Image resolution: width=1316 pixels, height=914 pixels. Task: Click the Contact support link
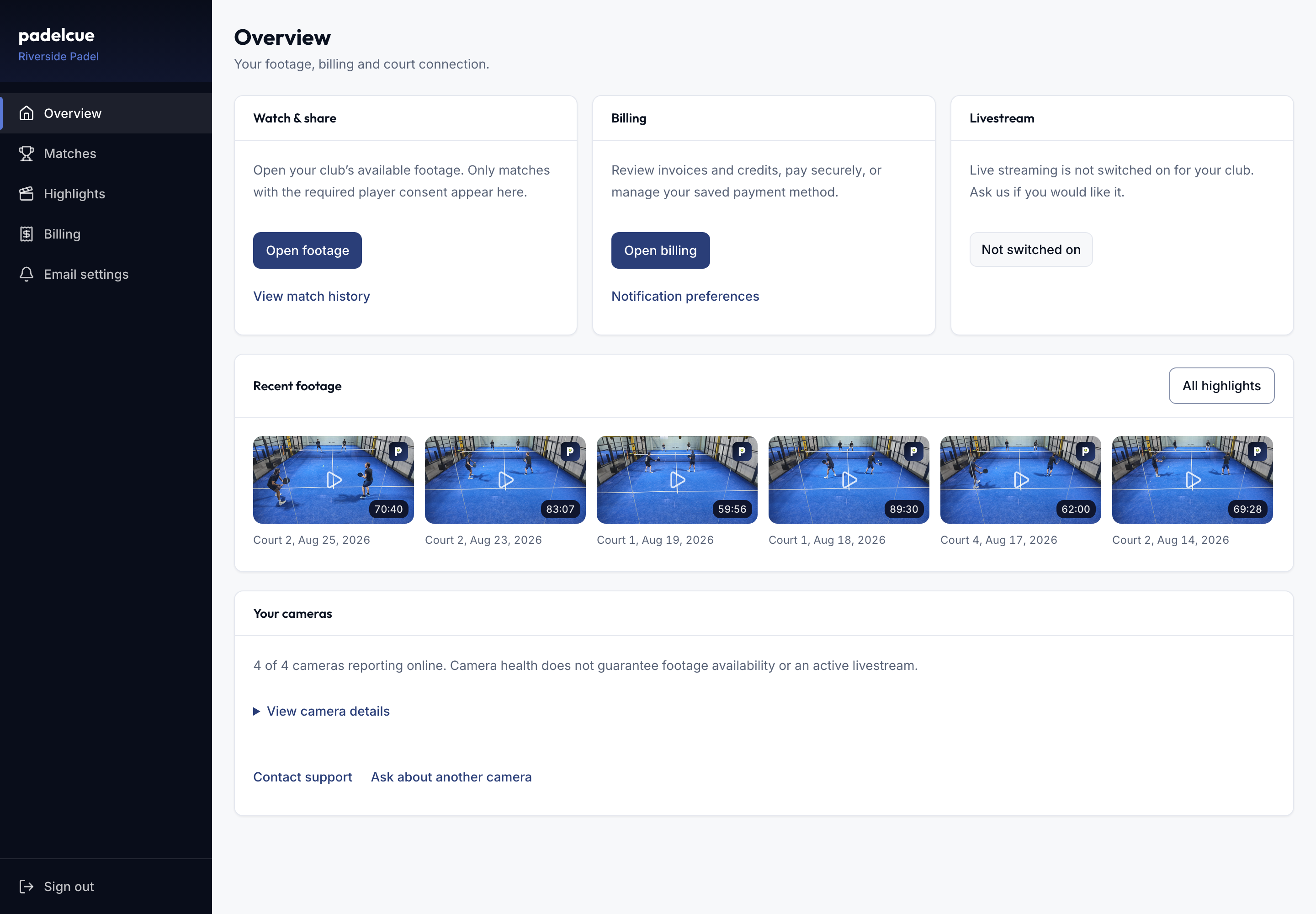[302, 777]
